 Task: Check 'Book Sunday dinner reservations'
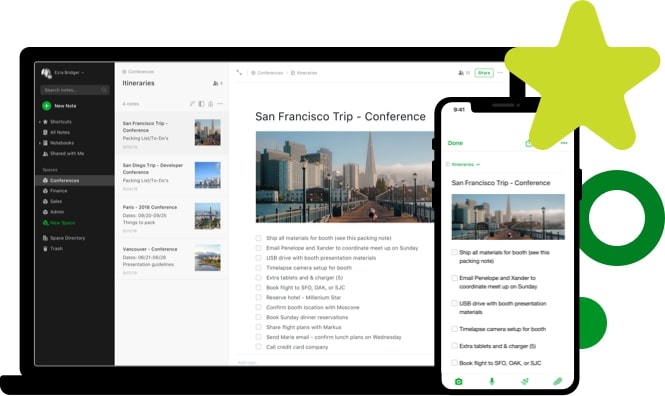(258, 317)
